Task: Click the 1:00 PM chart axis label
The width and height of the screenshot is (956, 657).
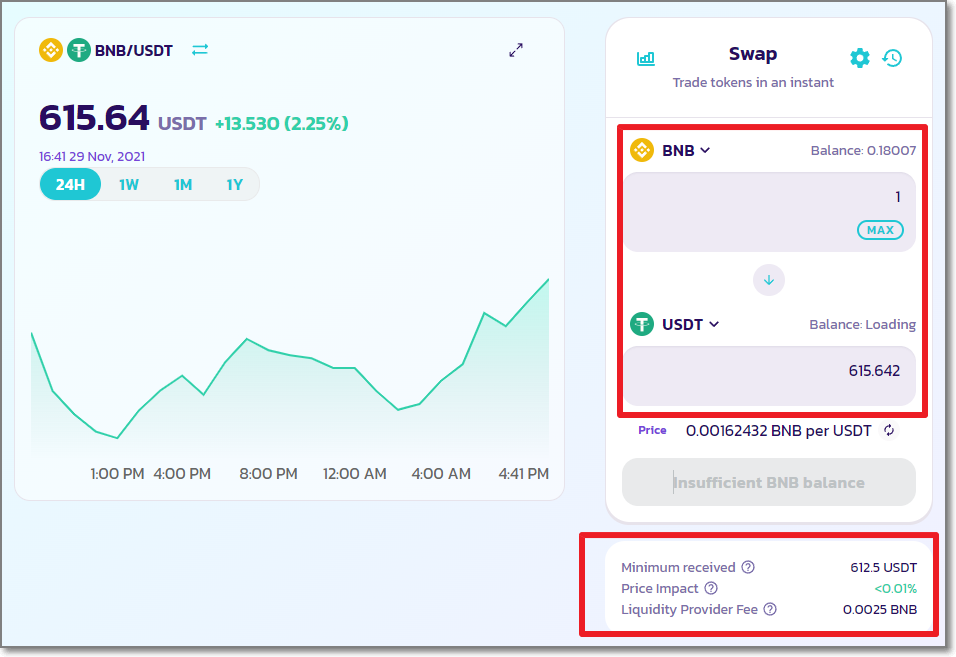Action: (117, 474)
